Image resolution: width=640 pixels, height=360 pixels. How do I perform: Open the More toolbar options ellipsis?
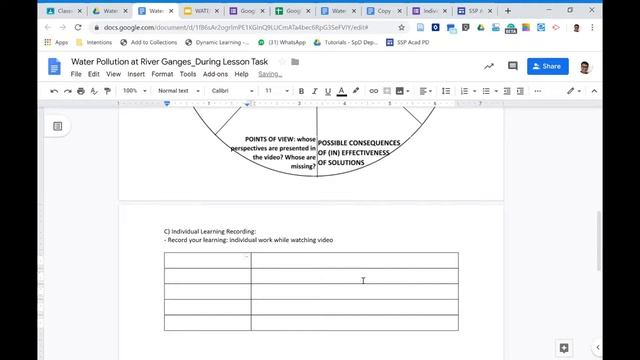538,91
